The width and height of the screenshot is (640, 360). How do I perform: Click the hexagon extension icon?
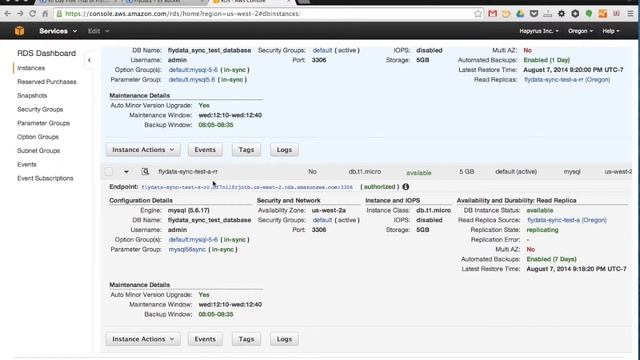point(575,14)
